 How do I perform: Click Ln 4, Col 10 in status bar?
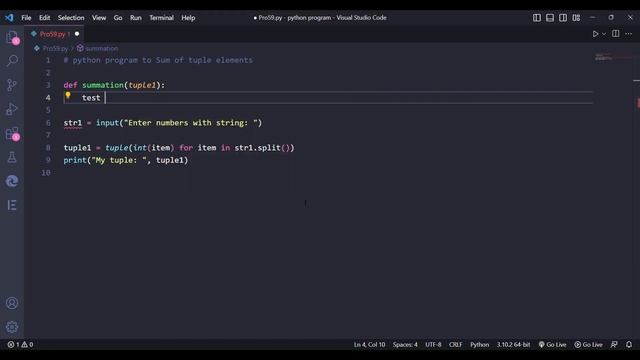369,344
